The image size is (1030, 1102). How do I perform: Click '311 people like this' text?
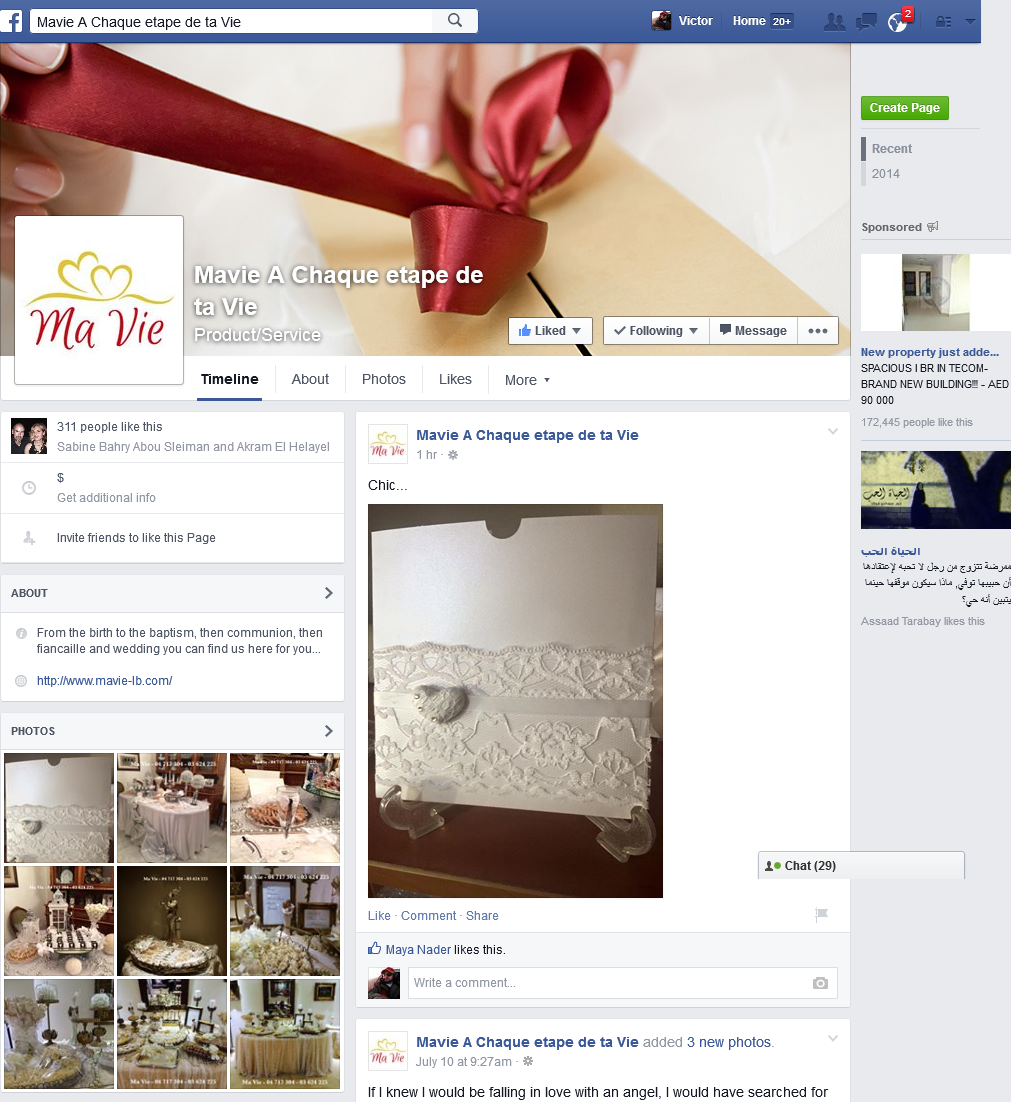(110, 427)
